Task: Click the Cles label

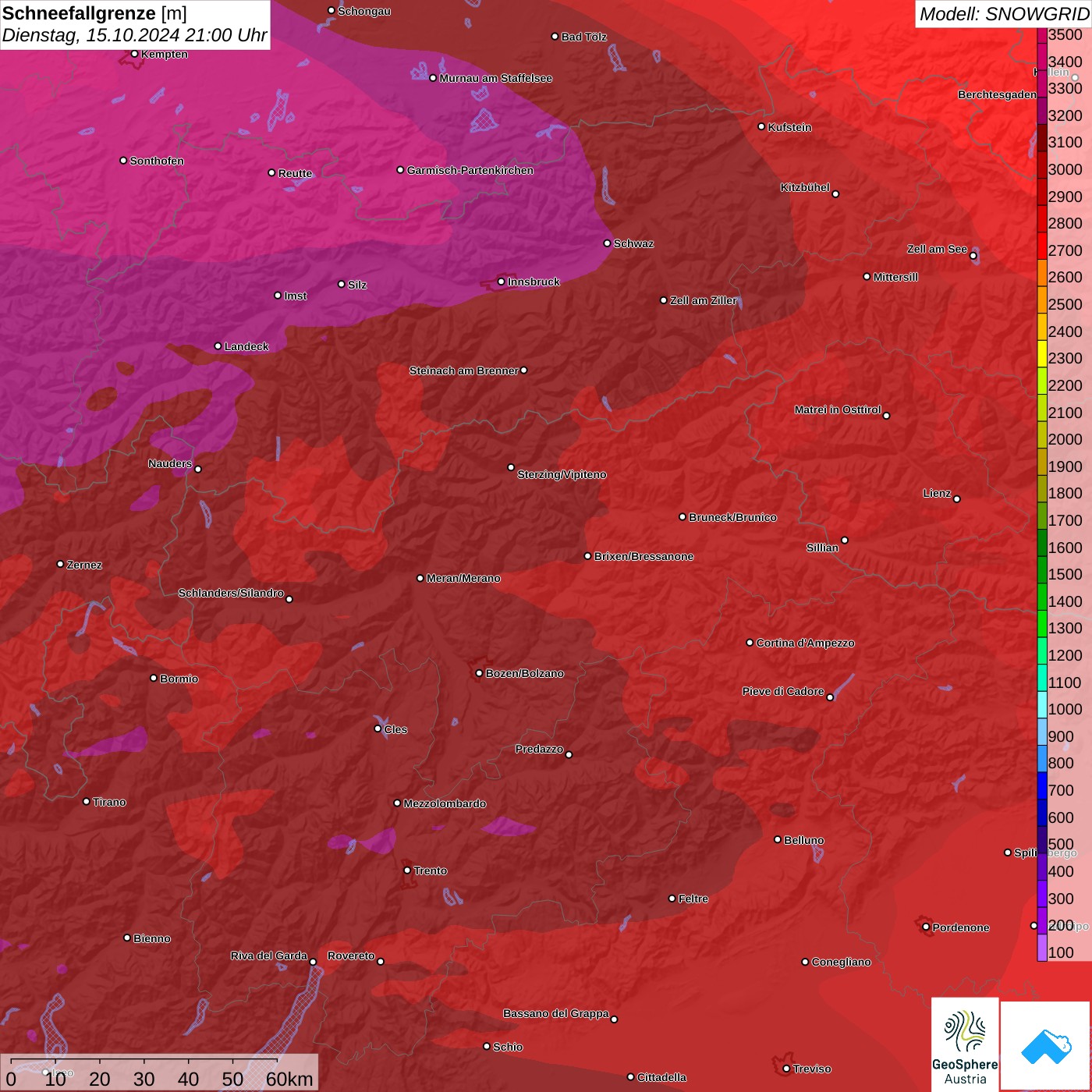Action: point(395,729)
